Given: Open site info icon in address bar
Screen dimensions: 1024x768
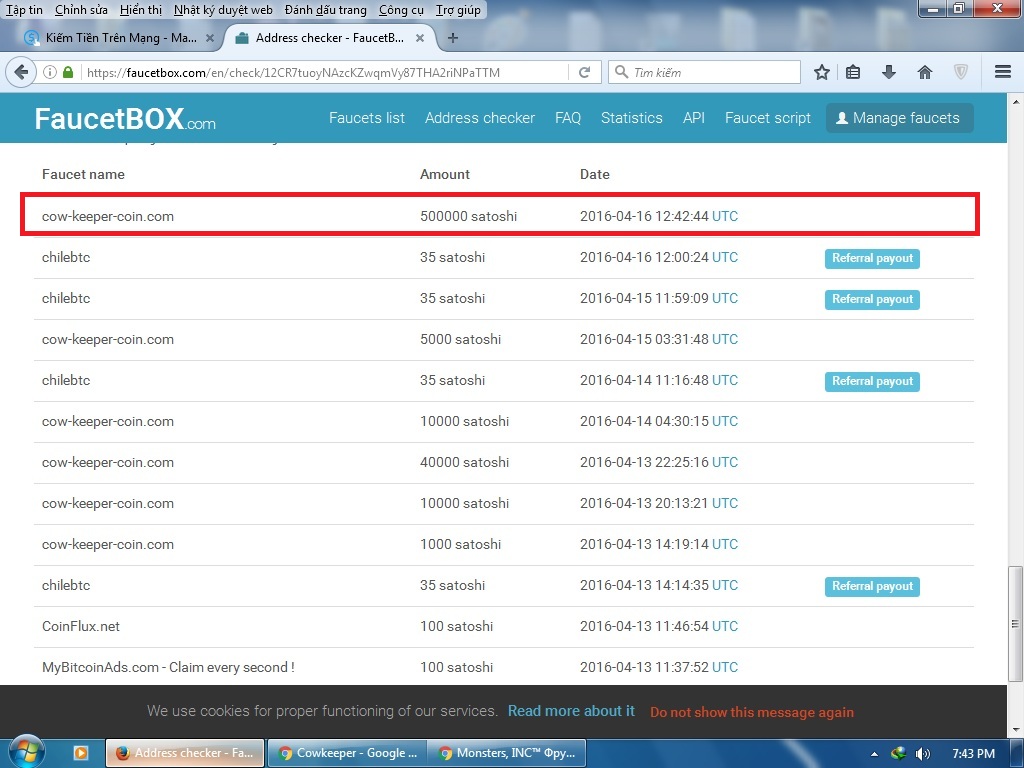Looking at the screenshot, I should tap(50, 72).
